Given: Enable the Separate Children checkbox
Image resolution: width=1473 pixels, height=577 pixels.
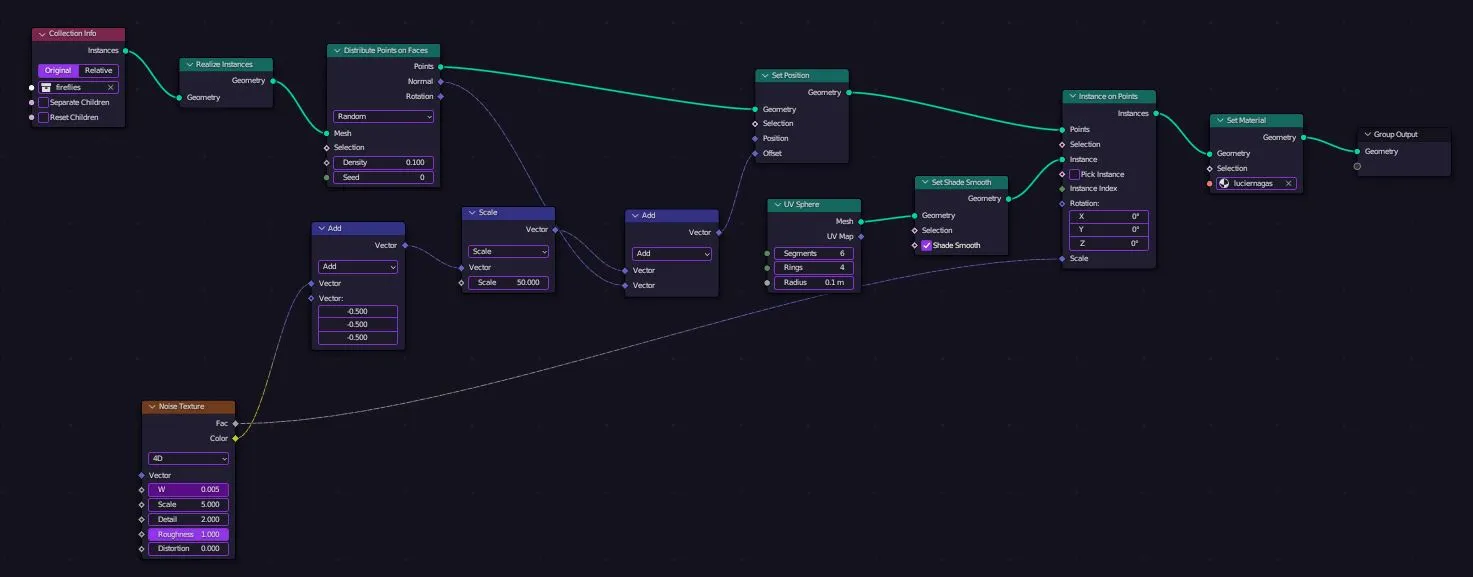Looking at the screenshot, I should [x=44, y=102].
